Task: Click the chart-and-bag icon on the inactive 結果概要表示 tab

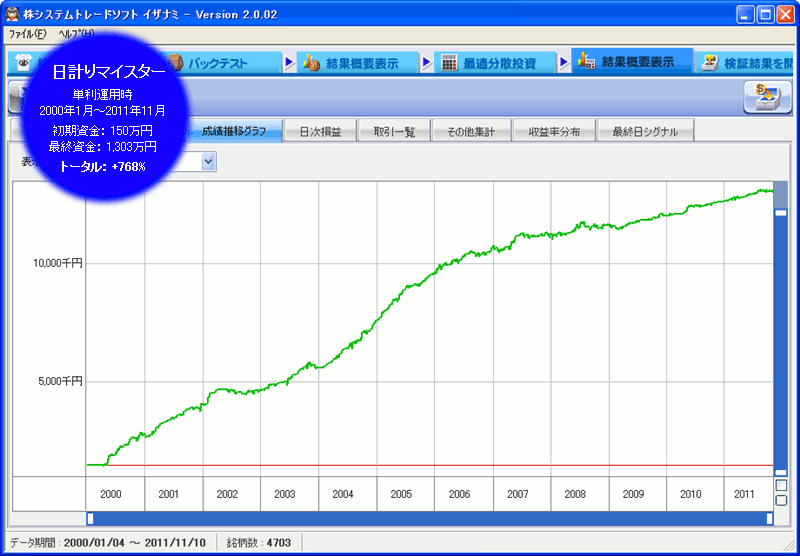Action: [x=311, y=63]
